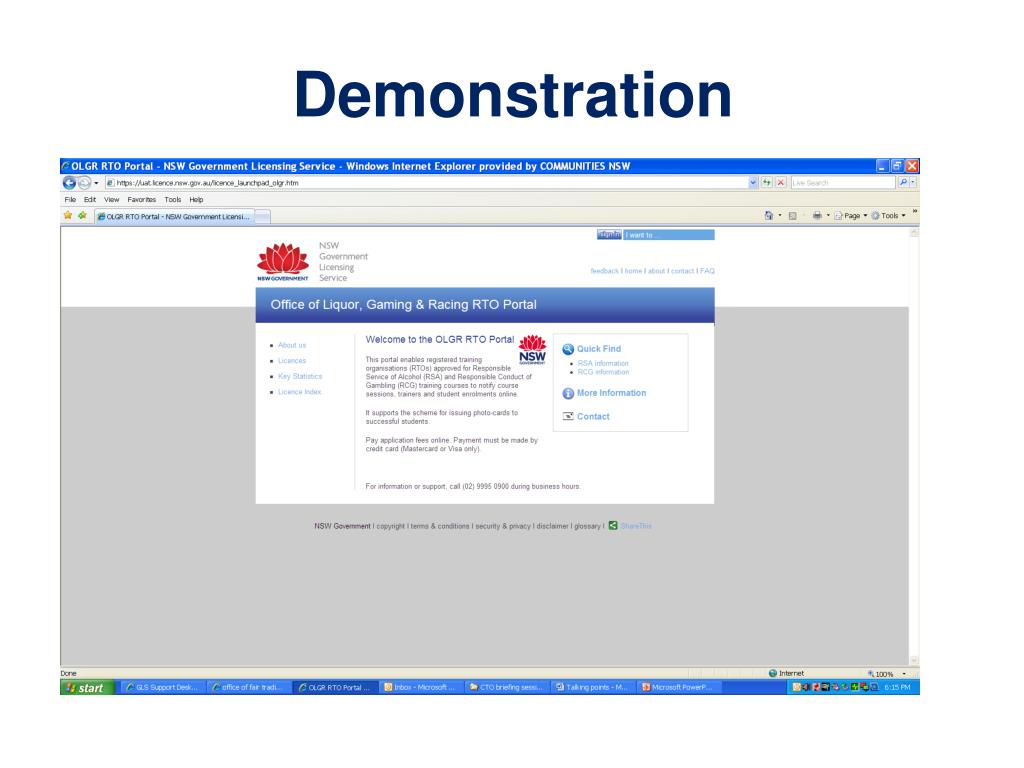Click the Add to Favorites icon

click(82, 216)
